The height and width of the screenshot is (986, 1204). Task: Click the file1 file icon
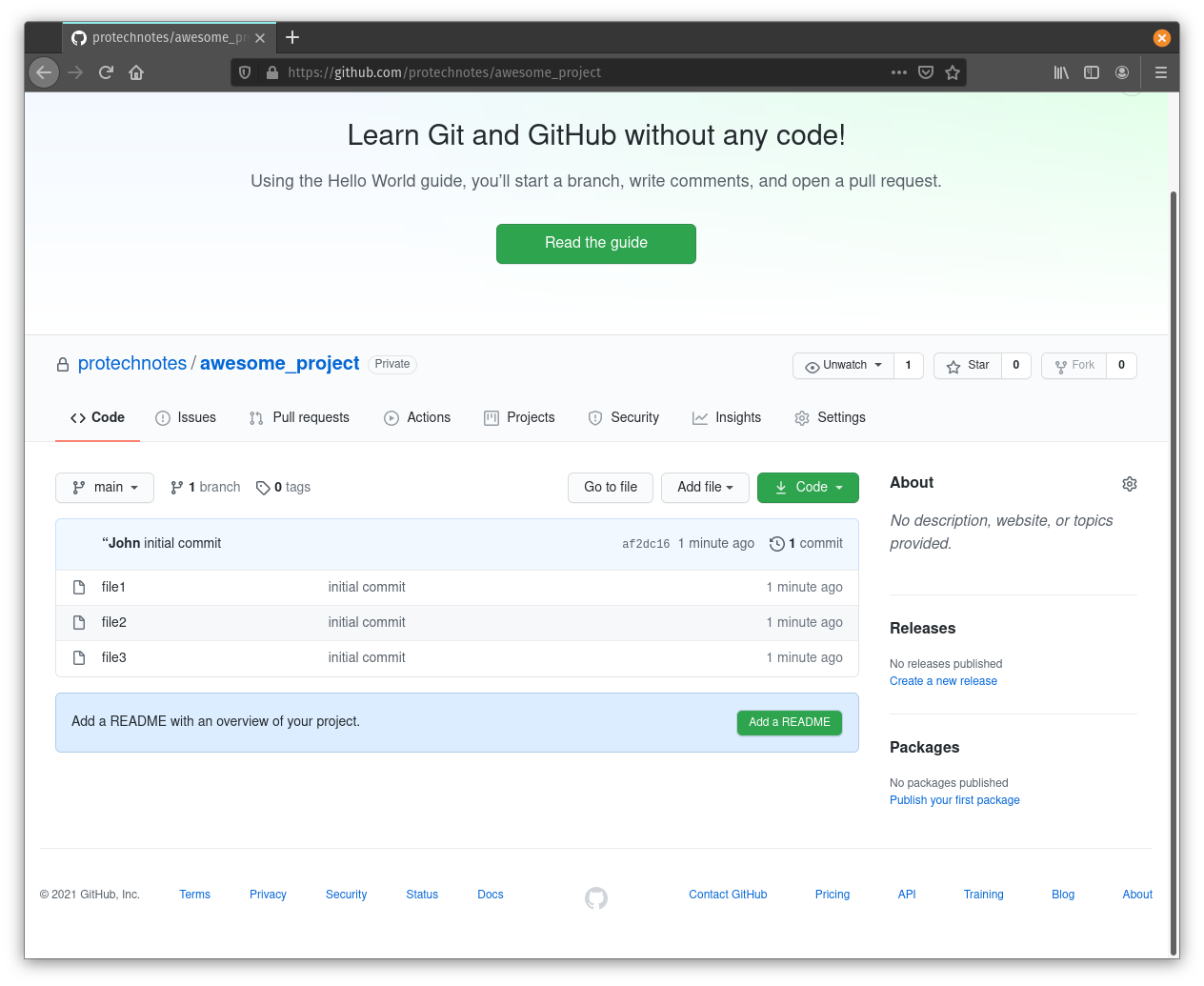click(x=79, y=588)
